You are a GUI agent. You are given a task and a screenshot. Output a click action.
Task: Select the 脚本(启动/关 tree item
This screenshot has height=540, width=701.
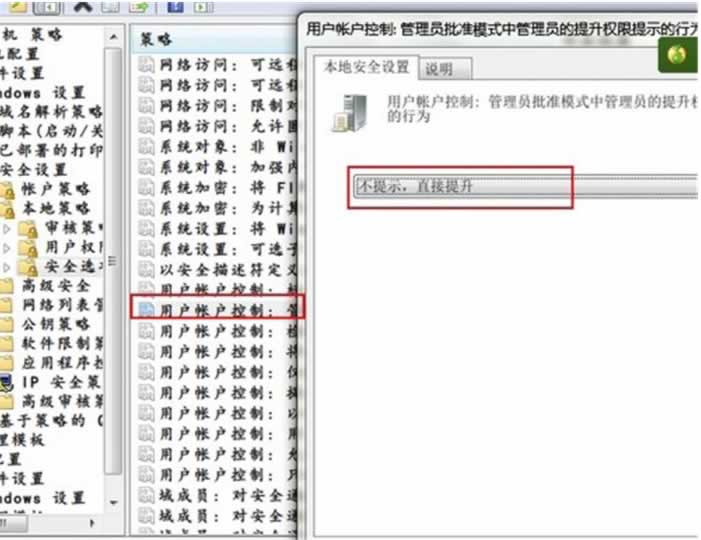pos(51,131)
